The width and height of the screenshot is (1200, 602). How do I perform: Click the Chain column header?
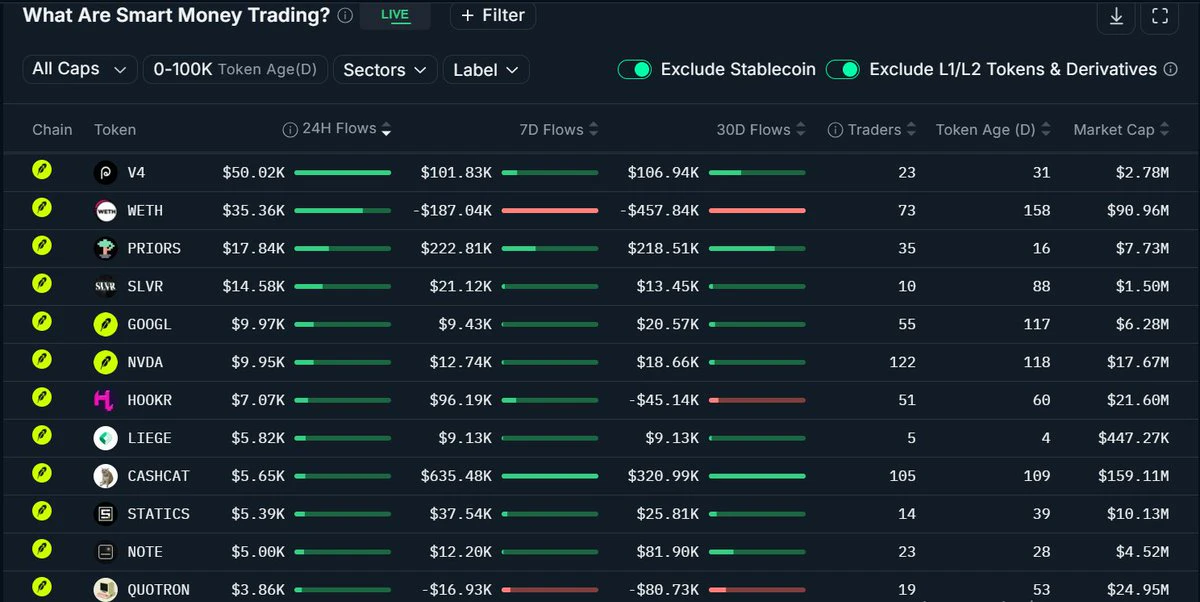[x=52, y=129]
